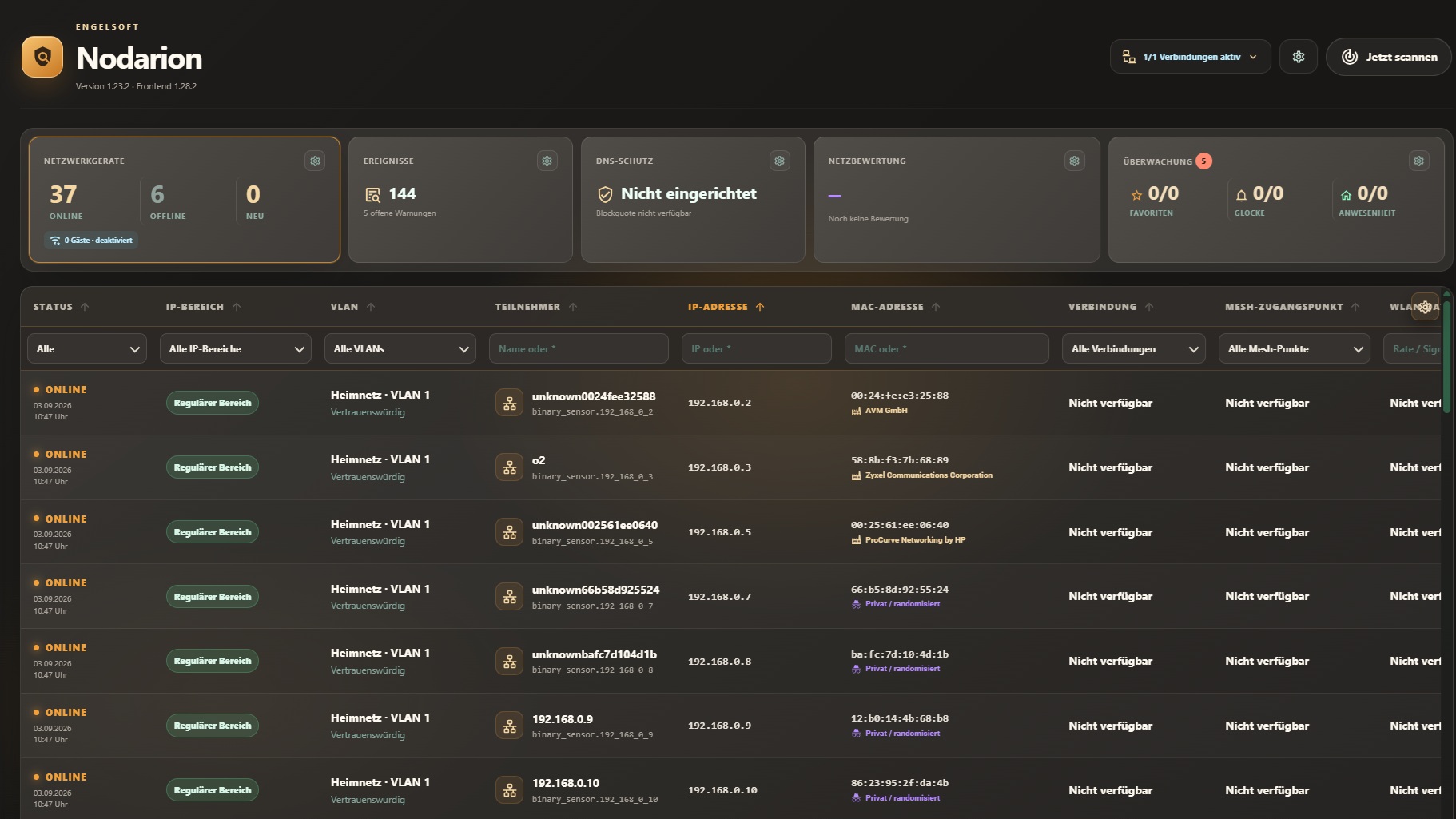Open table column settings gear icon

point(1425,307)
